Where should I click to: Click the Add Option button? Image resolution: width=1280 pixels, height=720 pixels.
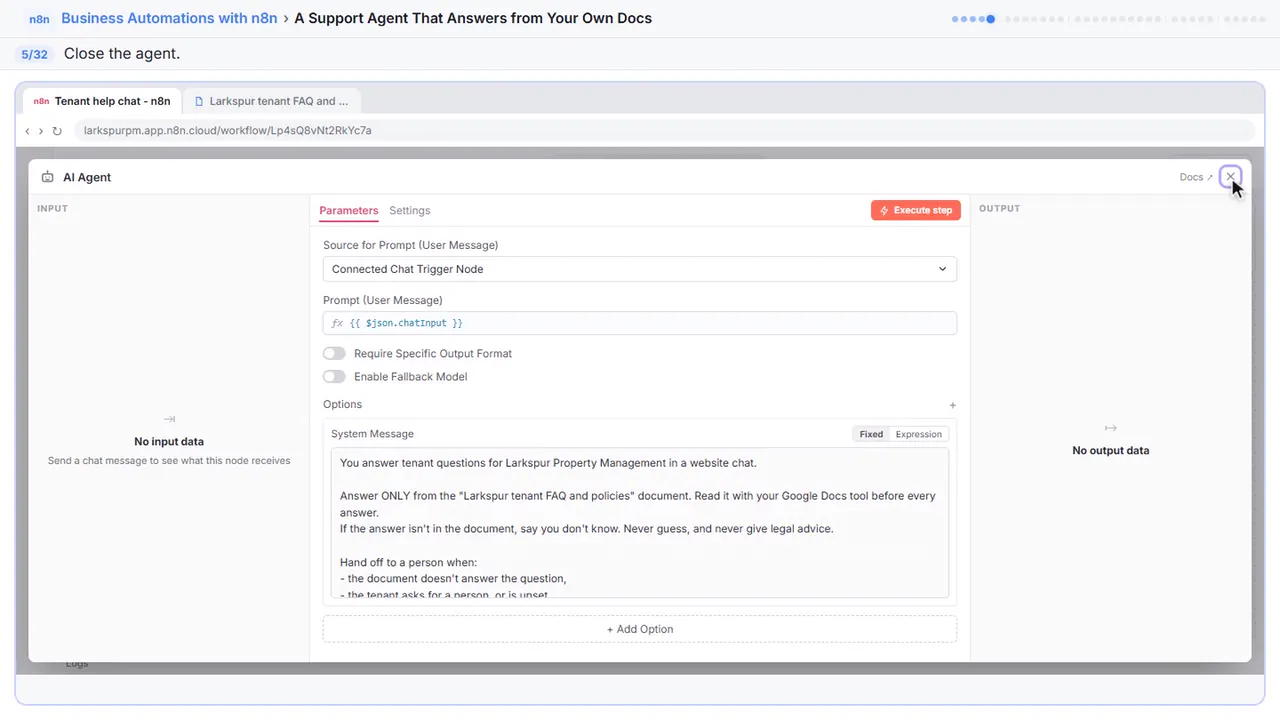click(640, 629)
